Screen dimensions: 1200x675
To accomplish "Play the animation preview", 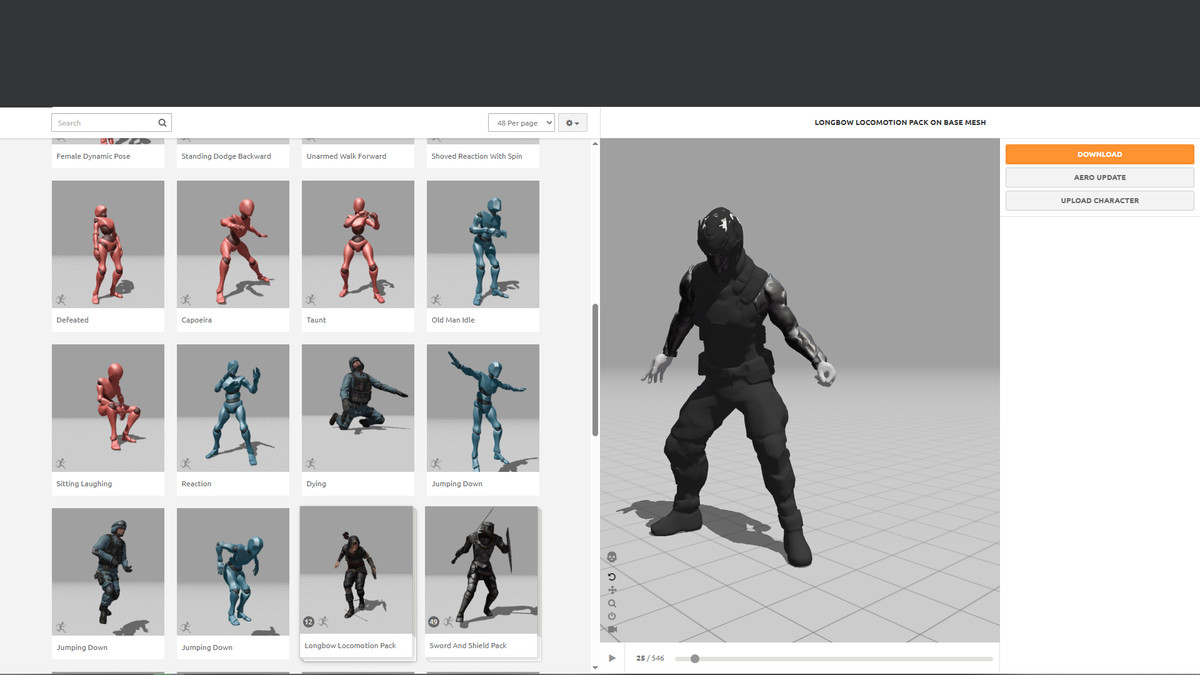I will click(x=612, y=658).
